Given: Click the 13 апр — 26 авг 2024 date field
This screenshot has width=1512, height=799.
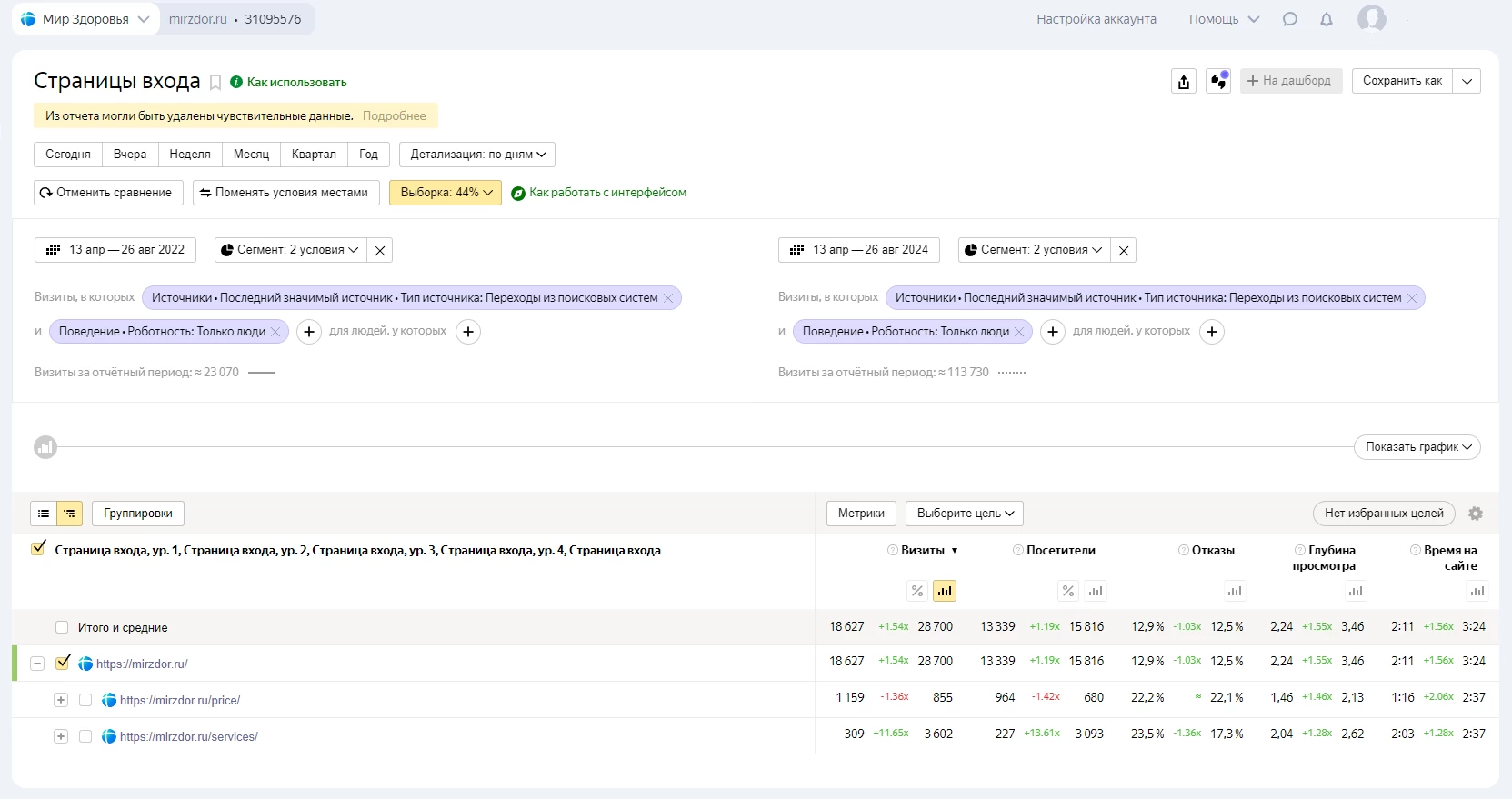Looking at the screenshot, I should tap(859, 250).
